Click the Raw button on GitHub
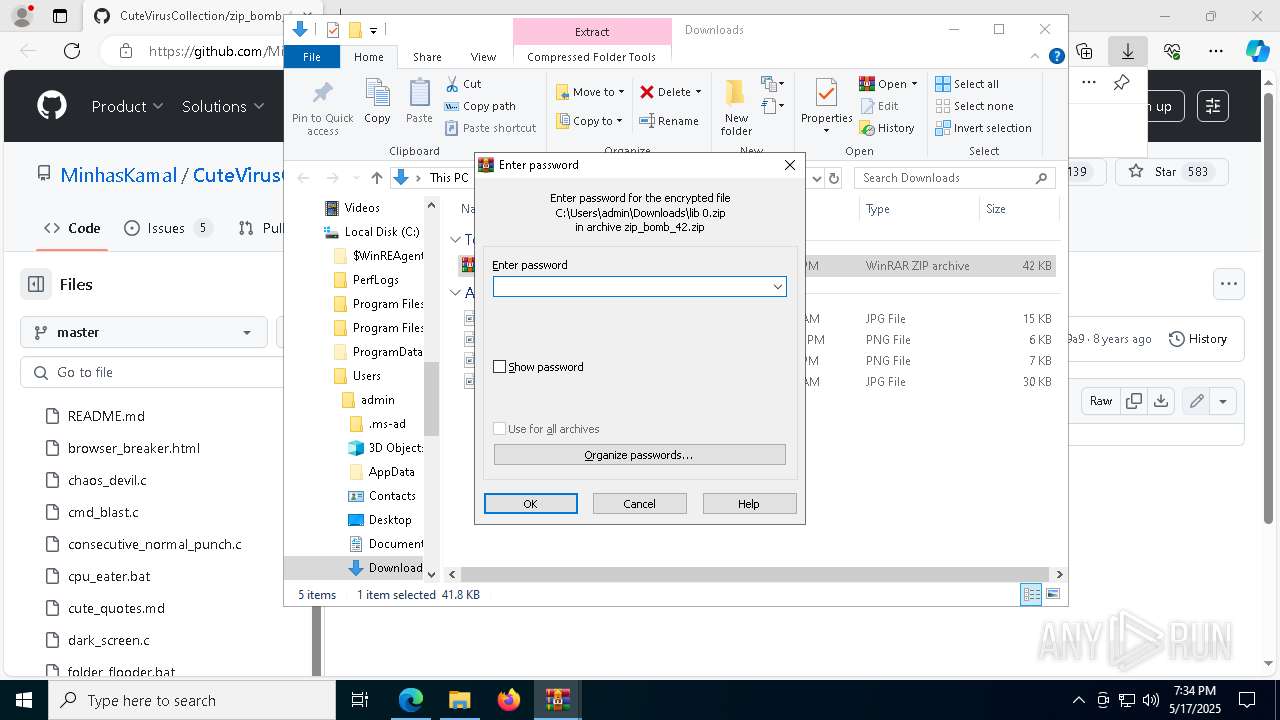This screenshot has height=720, width=1280. [1101, 401]
